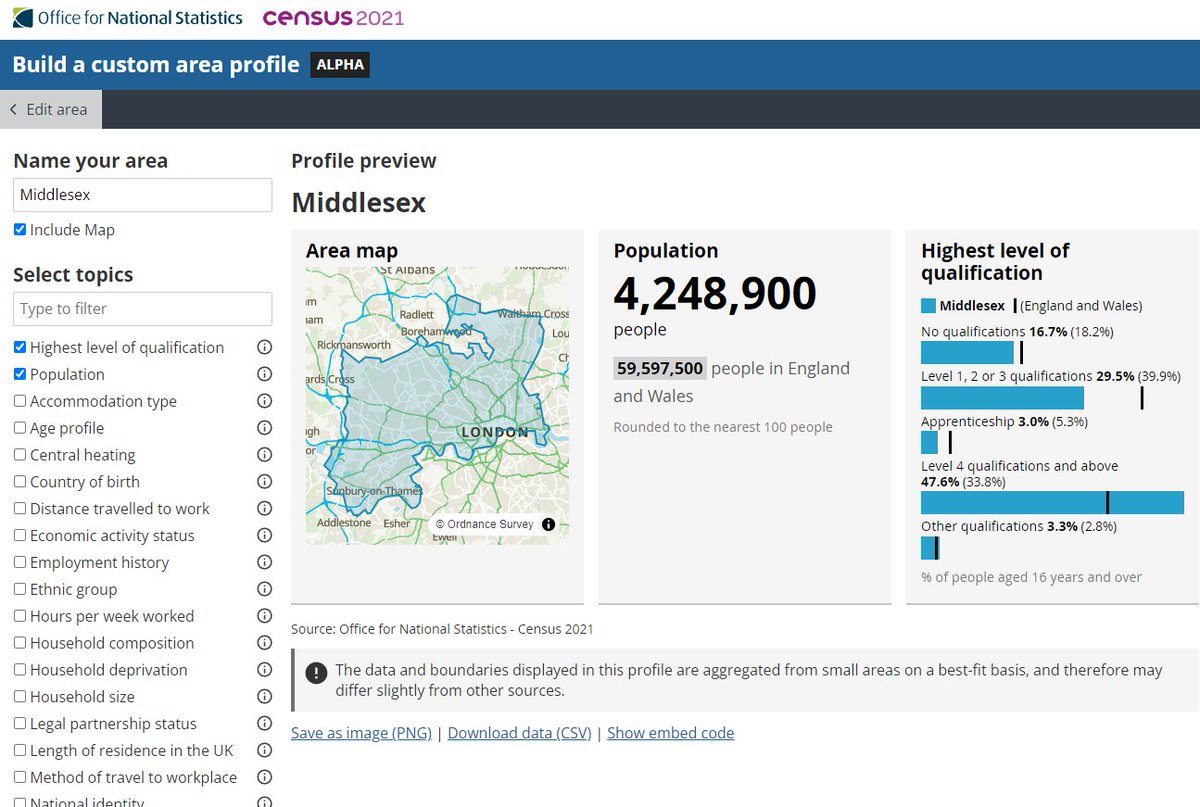Open the Build a custom area profile heading

tap(154, 64)
